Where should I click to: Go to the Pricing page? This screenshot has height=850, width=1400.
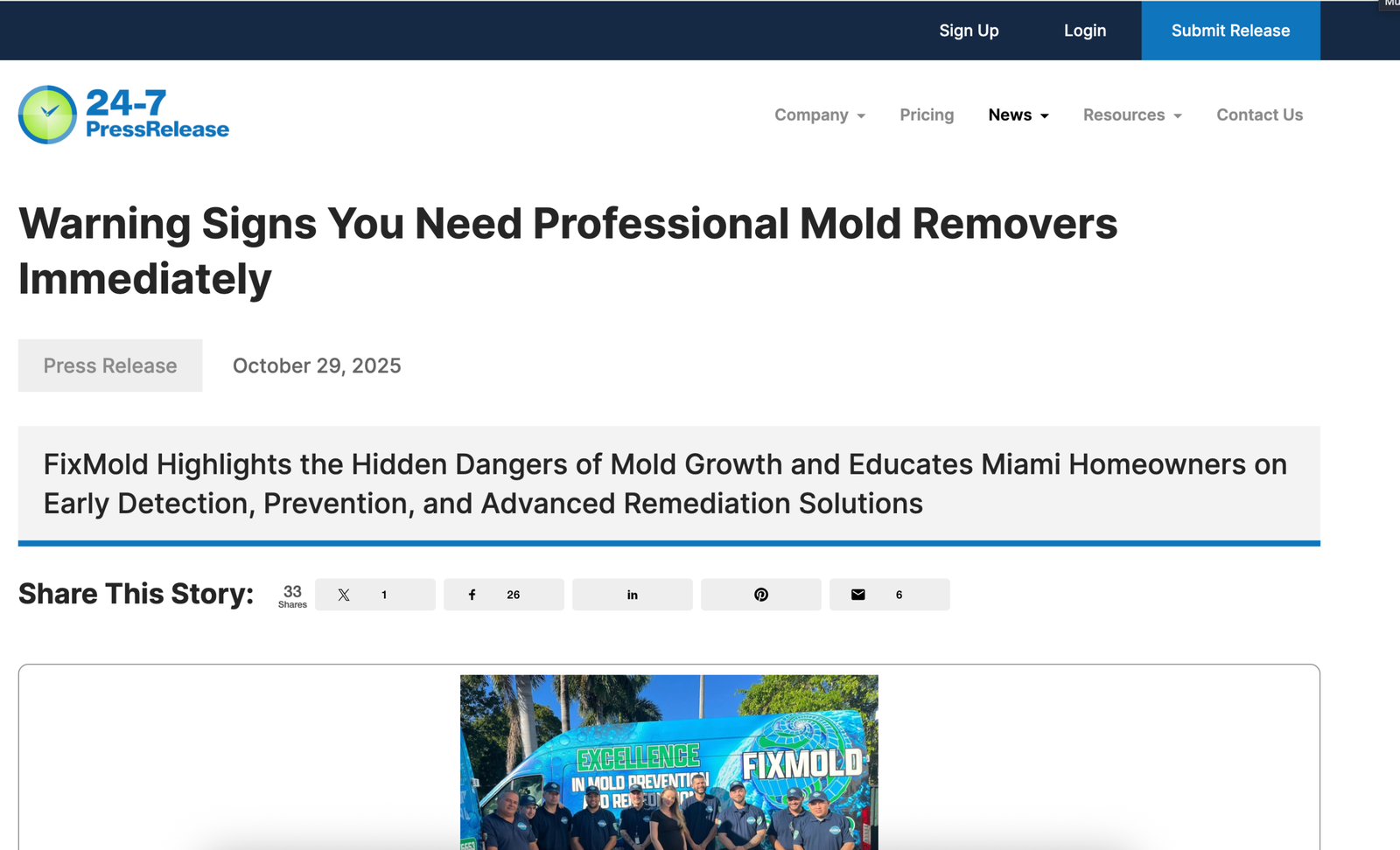point(927,115)
